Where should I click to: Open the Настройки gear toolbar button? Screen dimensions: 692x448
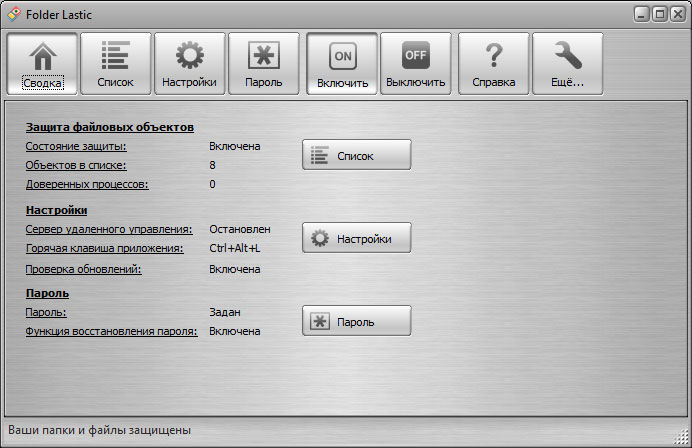tap(190, 63)
